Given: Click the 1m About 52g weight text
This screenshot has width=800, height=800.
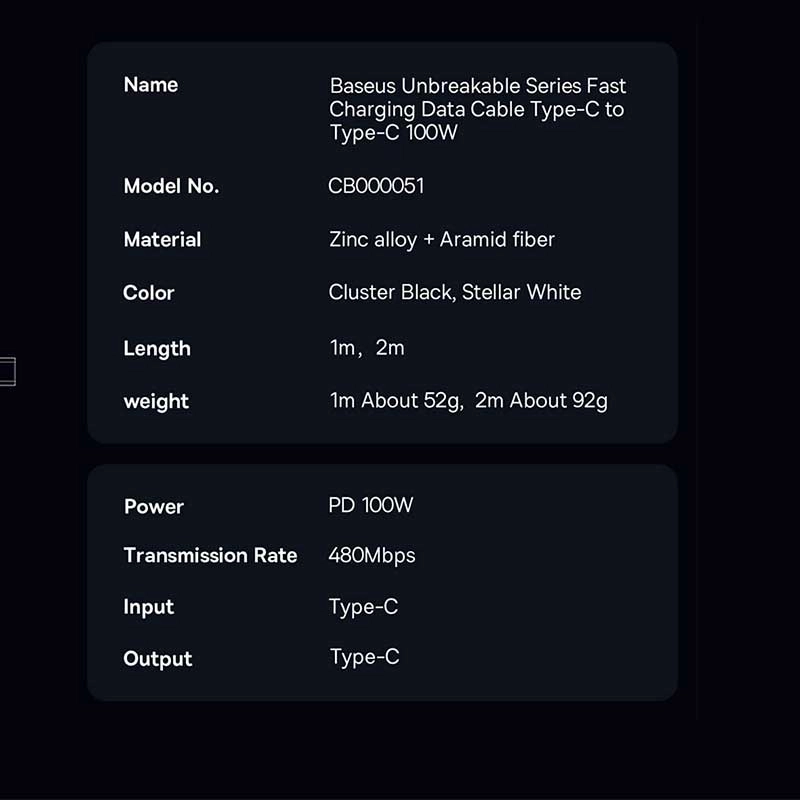Looking at the screenshot, I should point(396,402).
